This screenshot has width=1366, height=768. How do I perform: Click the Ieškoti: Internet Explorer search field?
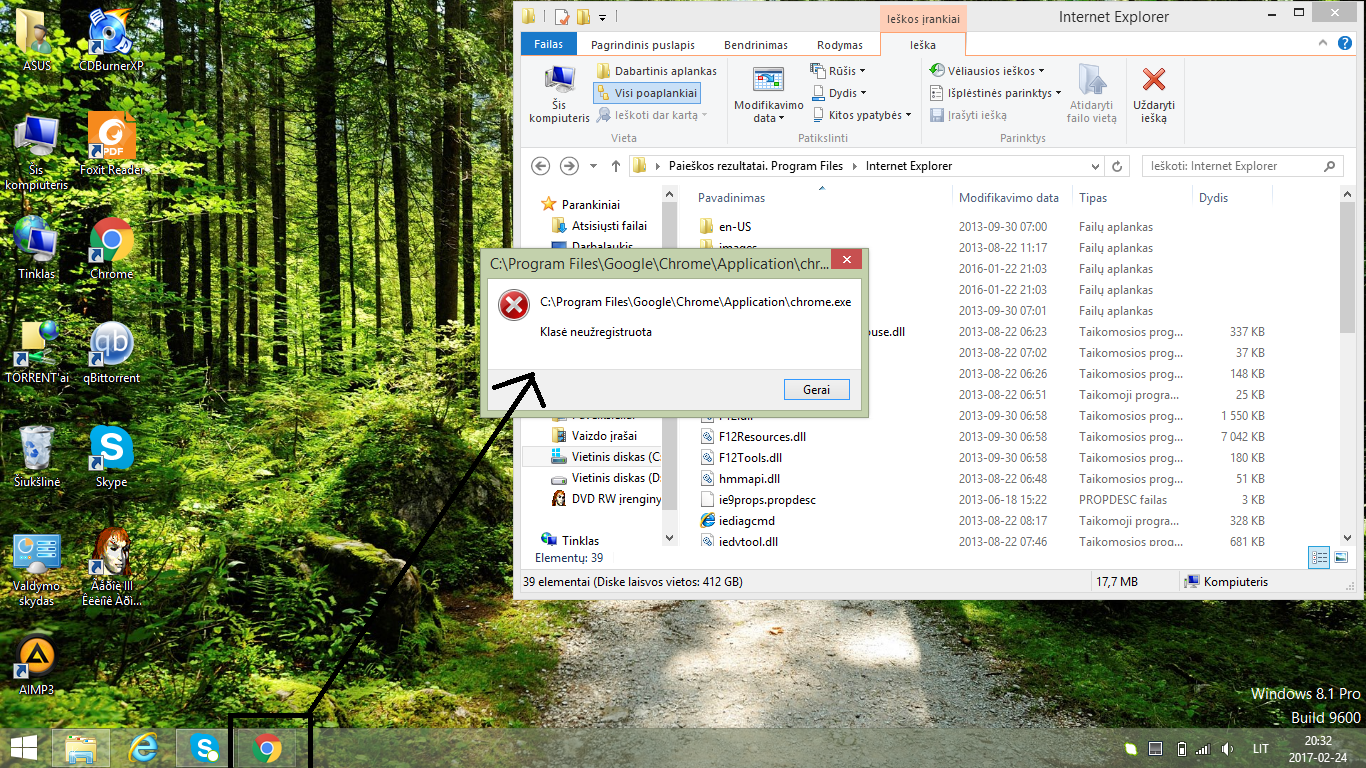point(1234,166)
